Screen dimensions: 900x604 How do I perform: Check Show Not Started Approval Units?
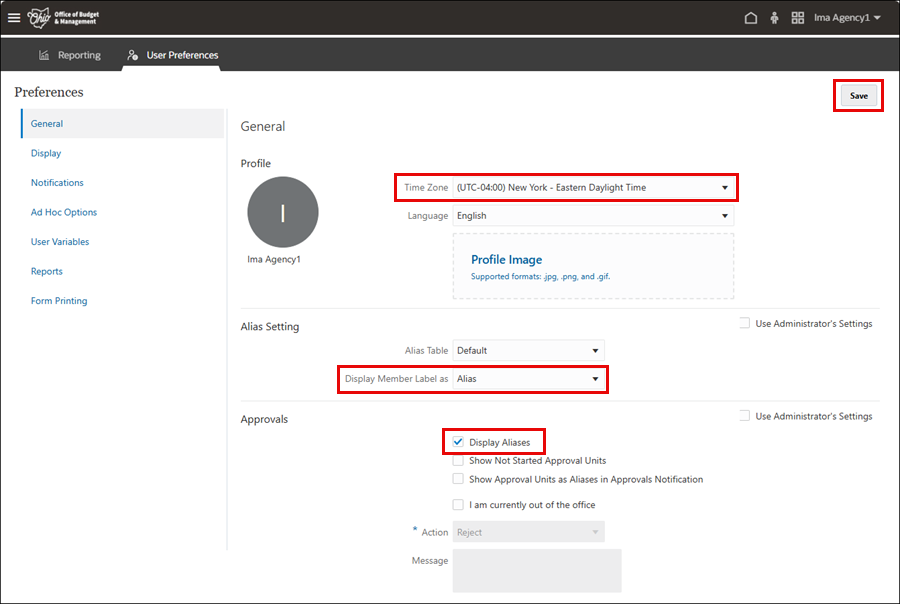coord(458,460)
